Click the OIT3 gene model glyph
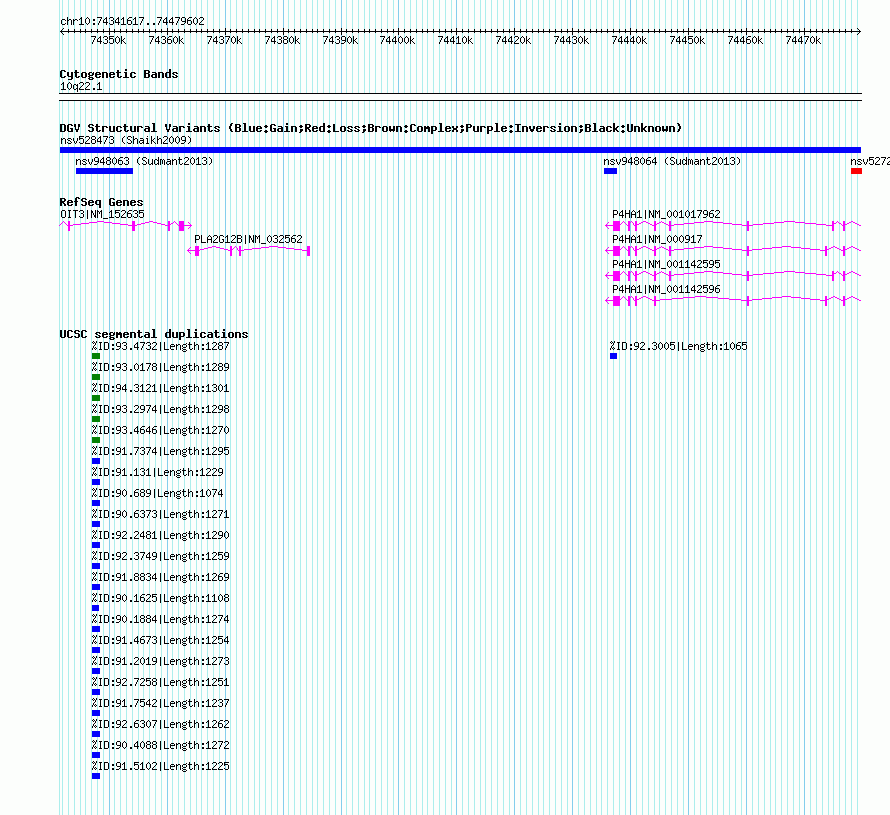 coord(125,226)
